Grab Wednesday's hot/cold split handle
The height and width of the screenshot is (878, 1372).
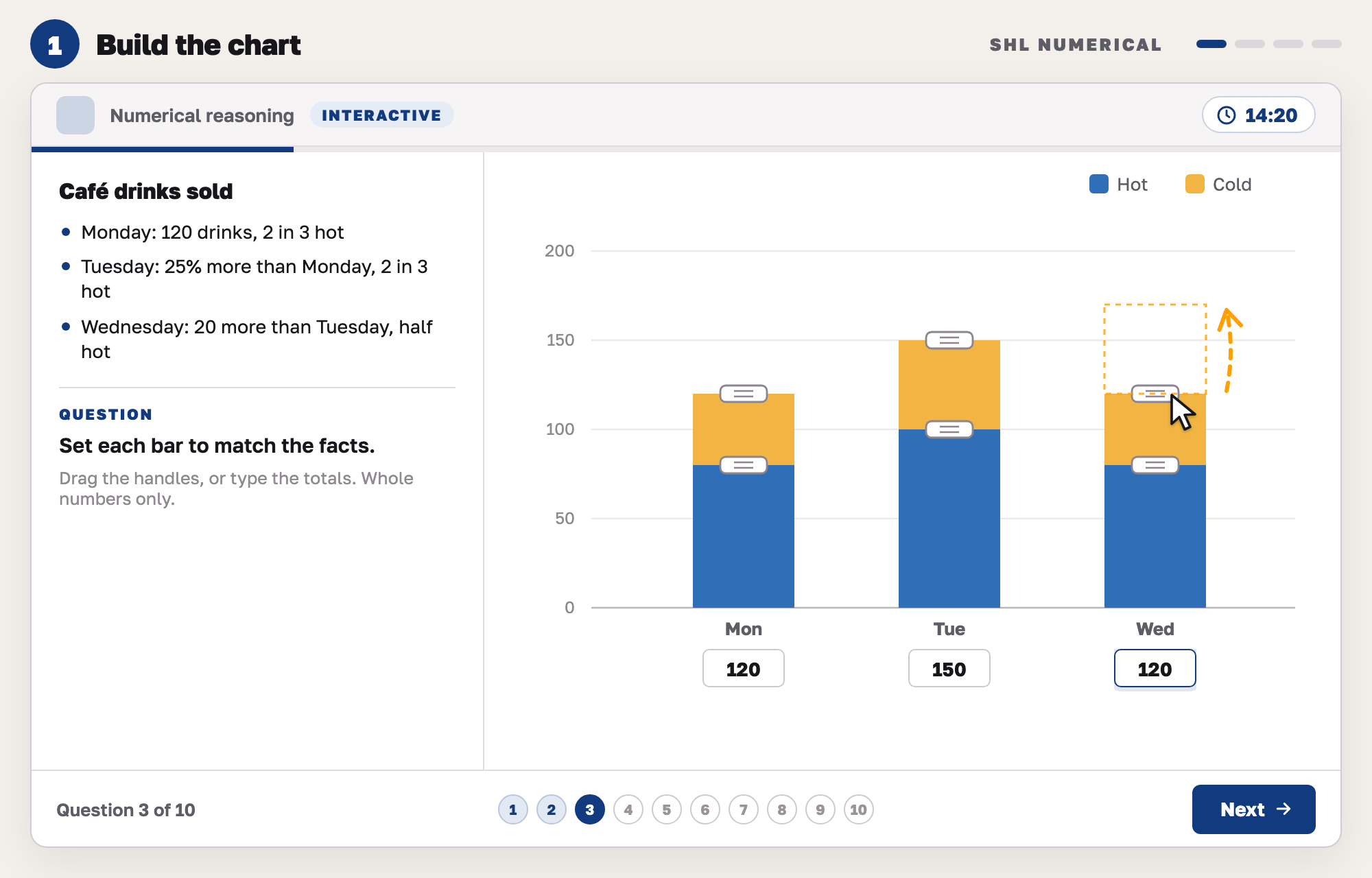click(x=1155, y=465)
